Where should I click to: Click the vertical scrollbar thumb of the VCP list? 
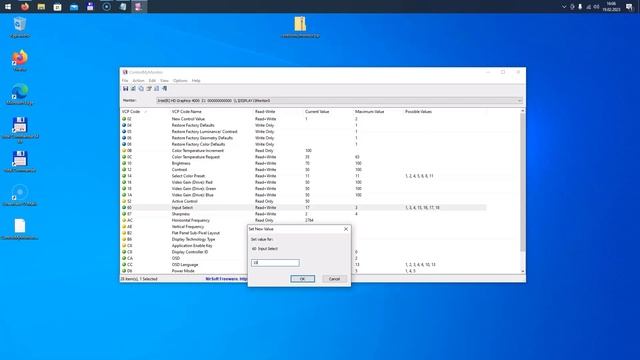(522, 182)
